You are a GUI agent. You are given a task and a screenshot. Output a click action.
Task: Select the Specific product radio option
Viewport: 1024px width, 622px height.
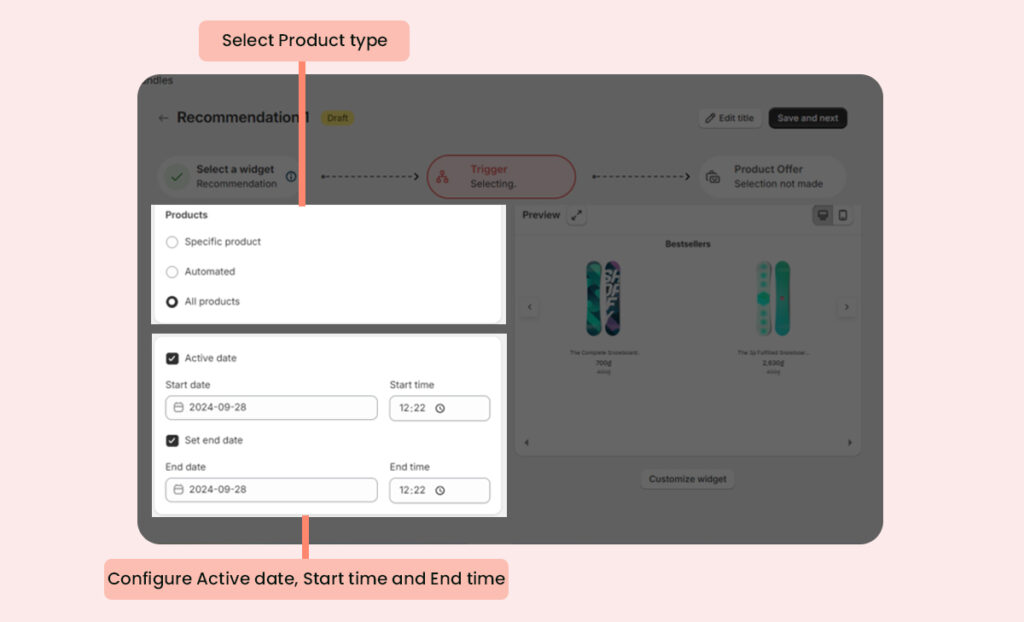pyautogui.click(x=172, y=242)
